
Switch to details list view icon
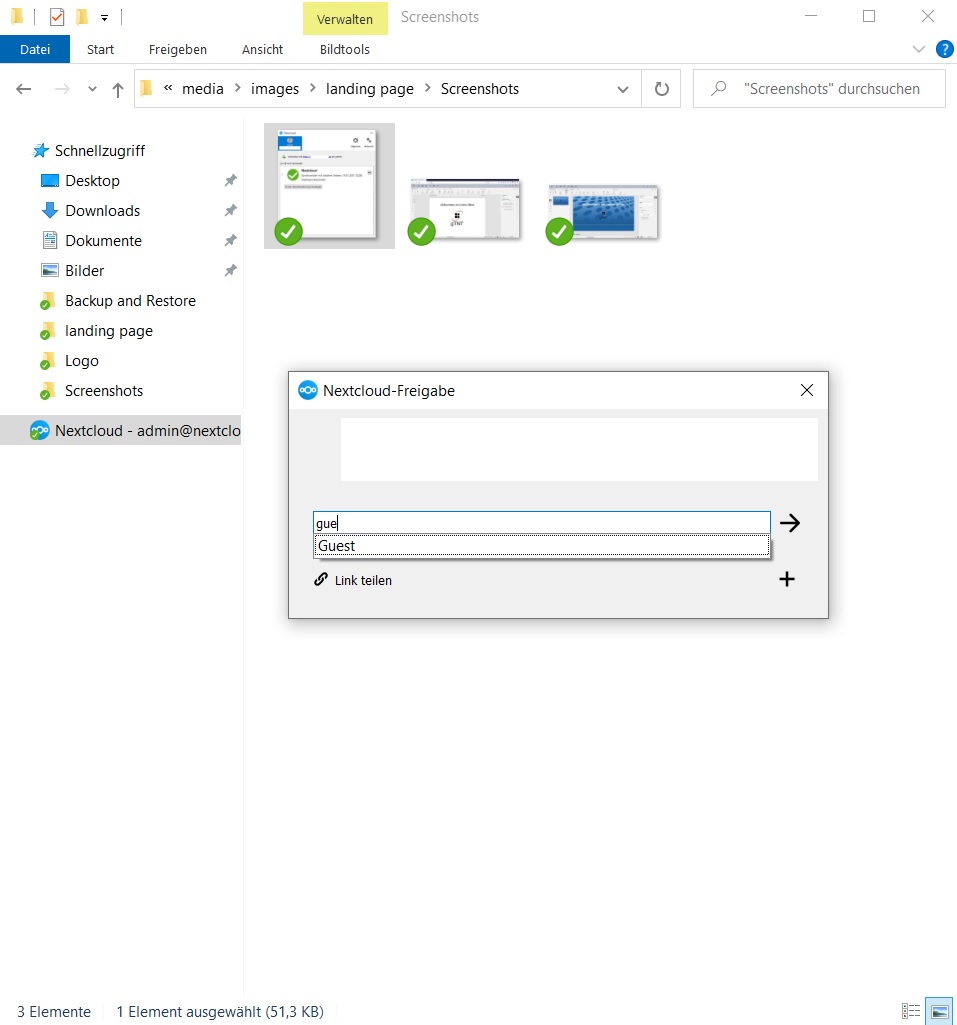[911, 1011]
